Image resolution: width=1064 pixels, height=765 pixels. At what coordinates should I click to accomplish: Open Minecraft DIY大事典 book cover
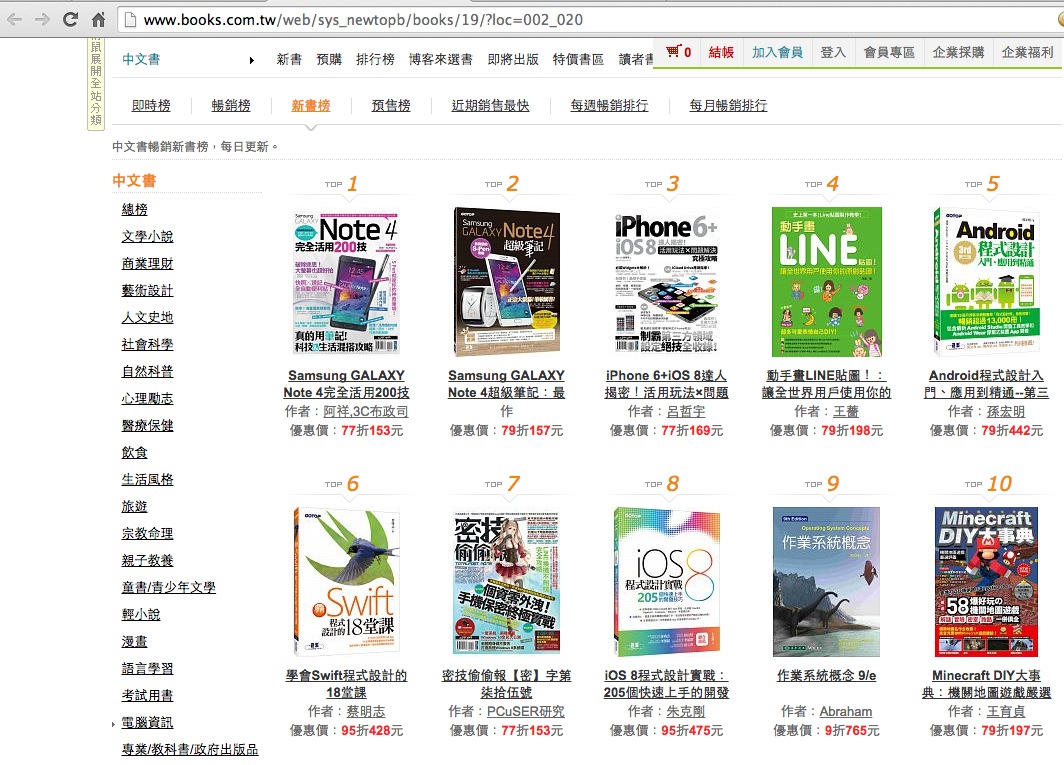tap(986, 582)
